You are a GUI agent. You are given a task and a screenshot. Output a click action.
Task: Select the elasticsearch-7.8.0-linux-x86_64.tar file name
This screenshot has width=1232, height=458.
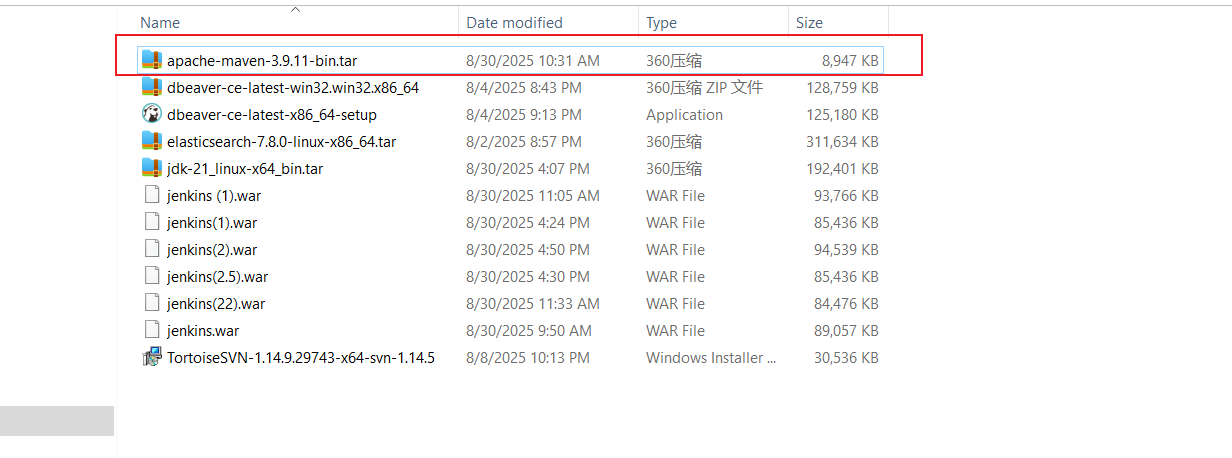(281, 141)
